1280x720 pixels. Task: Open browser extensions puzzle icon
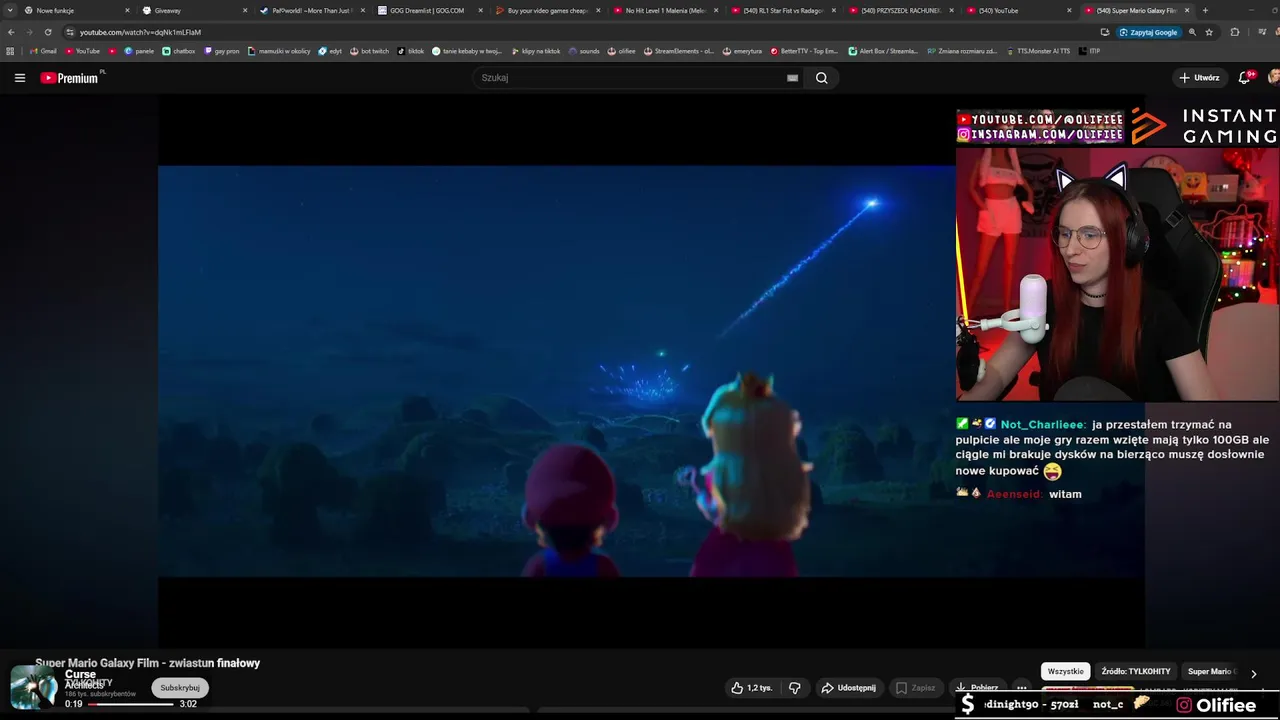(1235, 32)
